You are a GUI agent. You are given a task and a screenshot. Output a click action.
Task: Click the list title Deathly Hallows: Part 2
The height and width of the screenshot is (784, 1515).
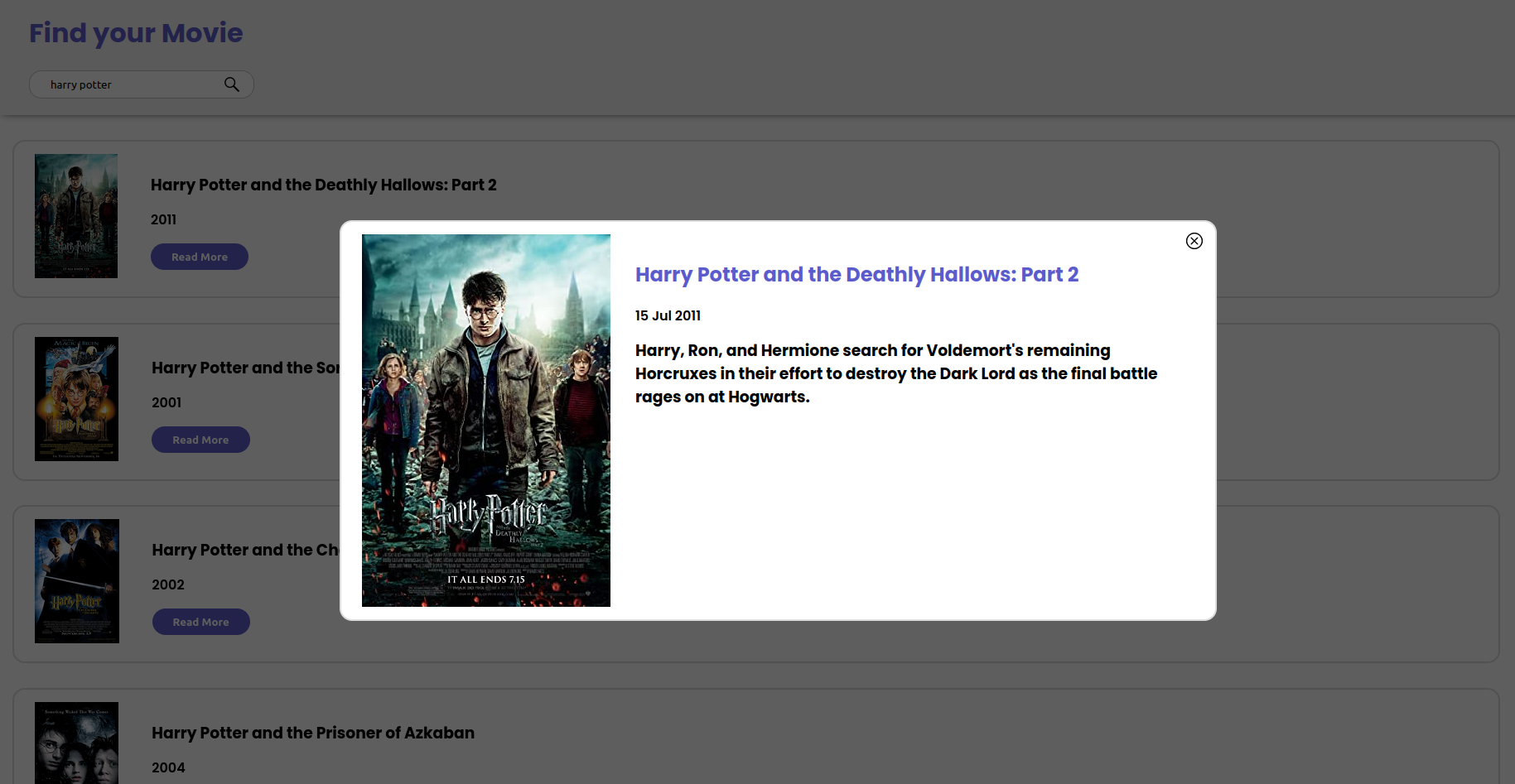(324, 185)
